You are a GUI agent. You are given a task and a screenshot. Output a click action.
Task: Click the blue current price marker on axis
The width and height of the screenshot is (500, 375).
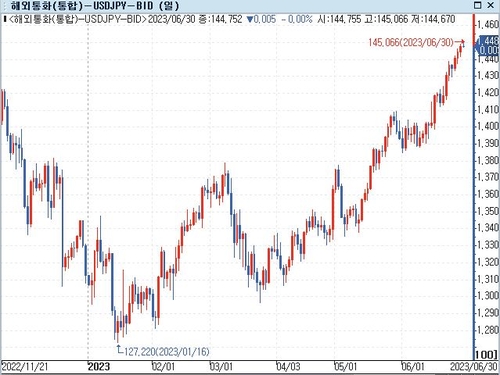(487, 45)
